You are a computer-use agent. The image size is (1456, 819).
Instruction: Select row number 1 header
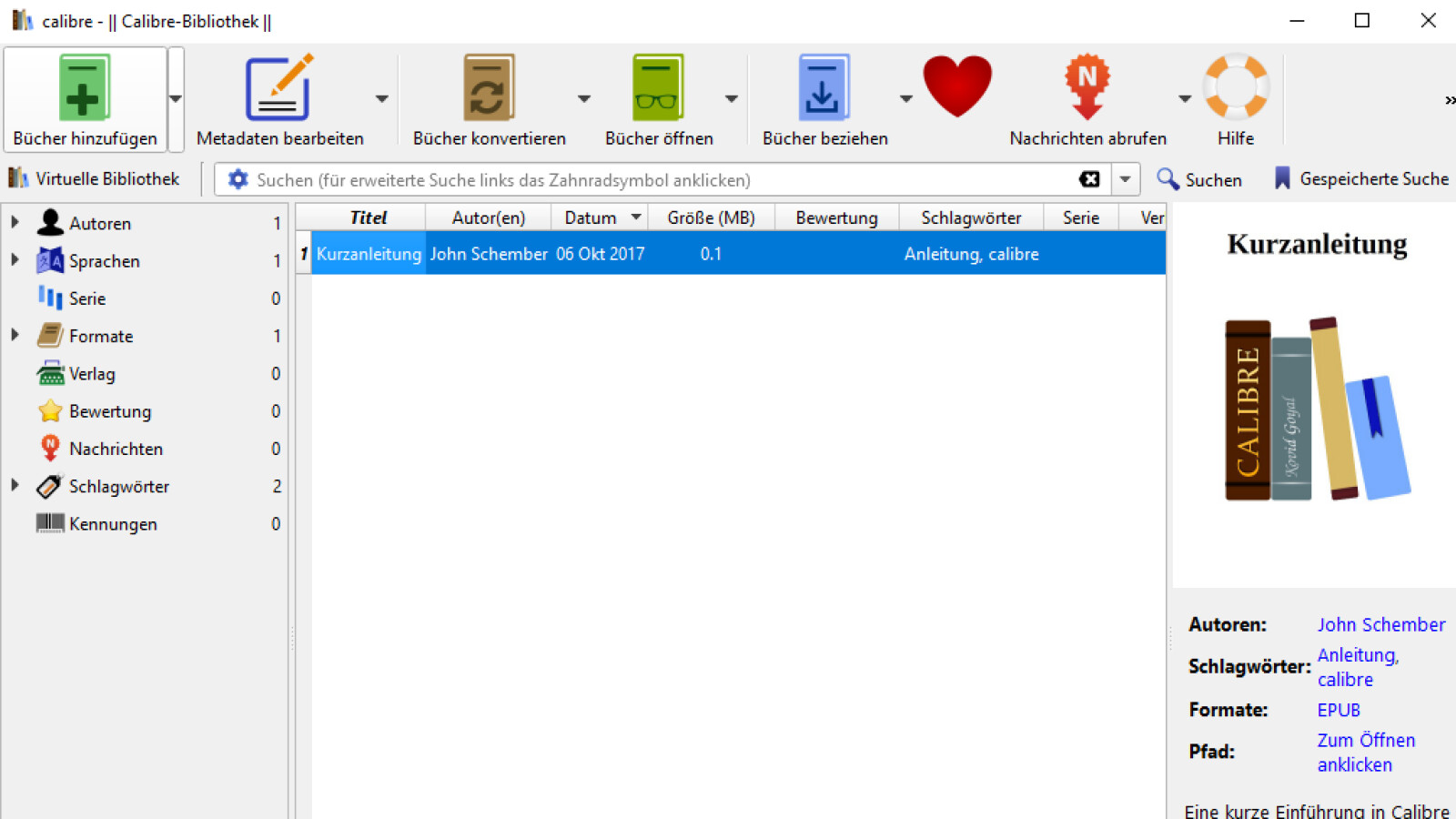coord(304,254)
